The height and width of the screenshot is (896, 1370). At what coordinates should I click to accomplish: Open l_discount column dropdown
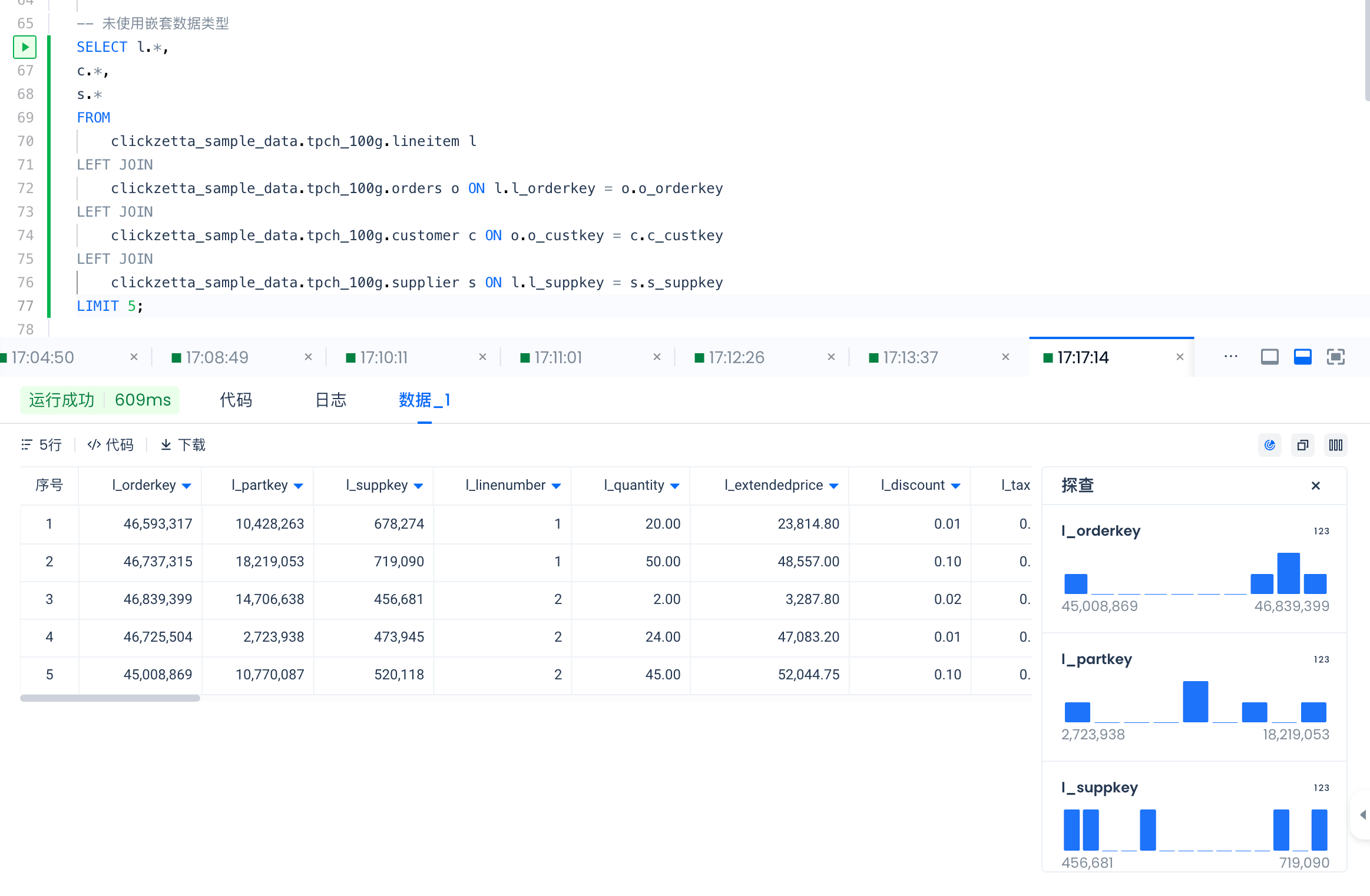(955, 486)
